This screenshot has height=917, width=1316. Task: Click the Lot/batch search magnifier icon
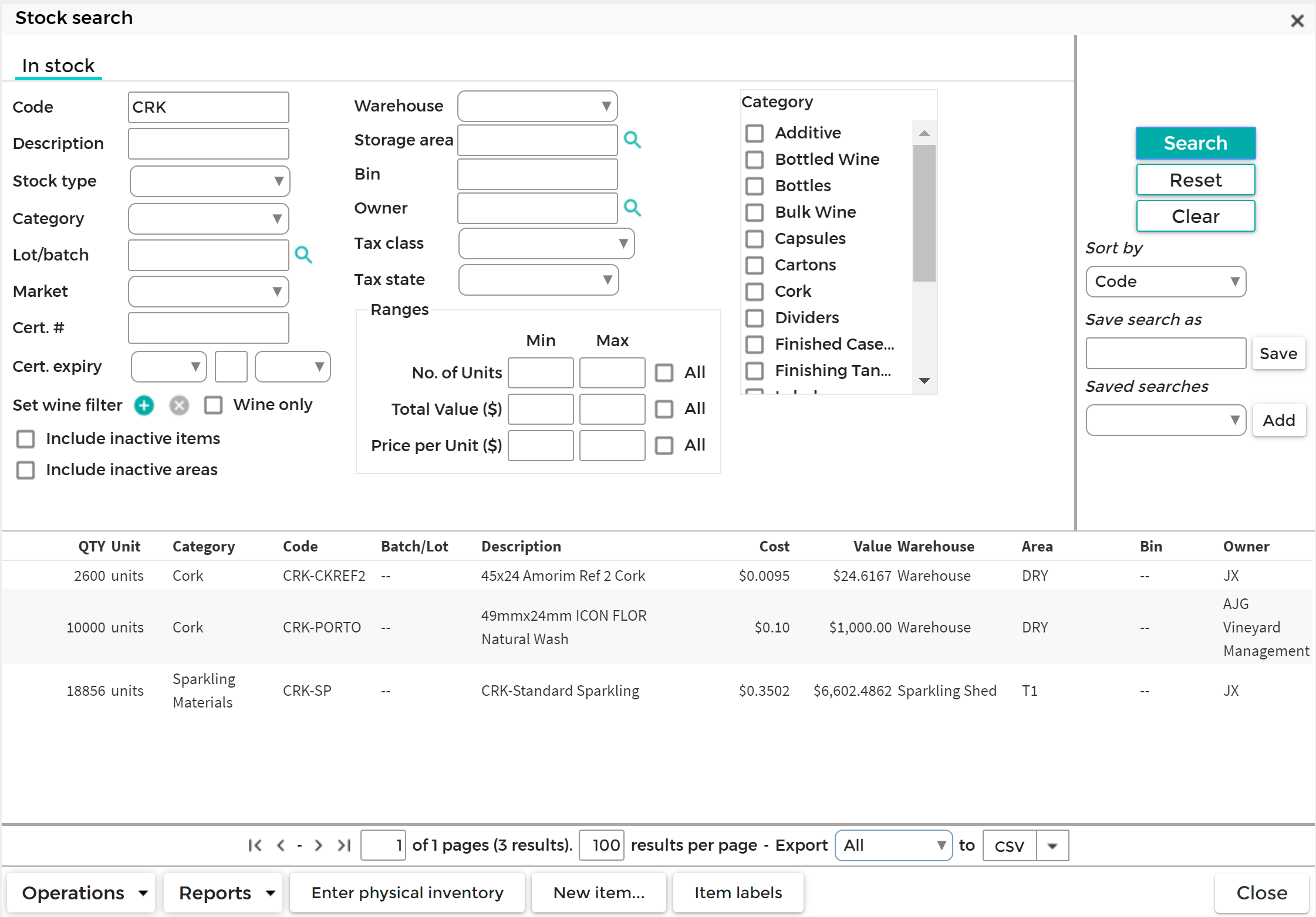[303, 255]
